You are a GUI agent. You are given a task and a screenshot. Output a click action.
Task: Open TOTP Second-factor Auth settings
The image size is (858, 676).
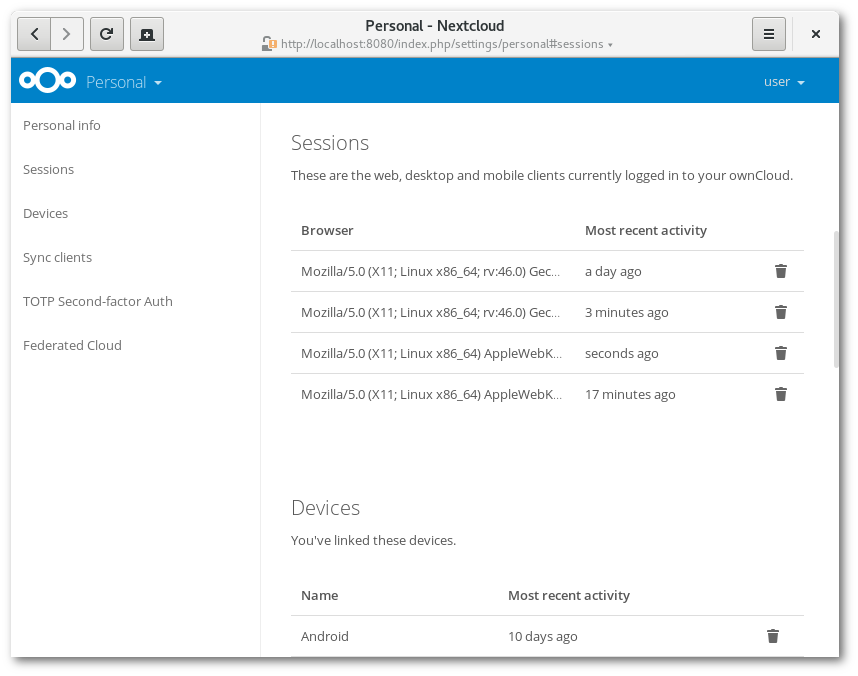tap(97, 301)
